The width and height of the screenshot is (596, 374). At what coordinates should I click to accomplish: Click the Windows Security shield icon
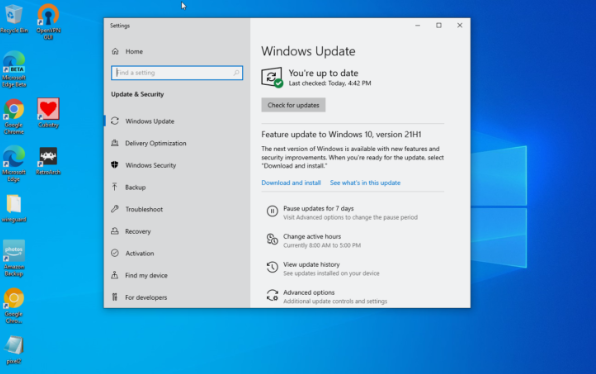click(x=115, y=165)
